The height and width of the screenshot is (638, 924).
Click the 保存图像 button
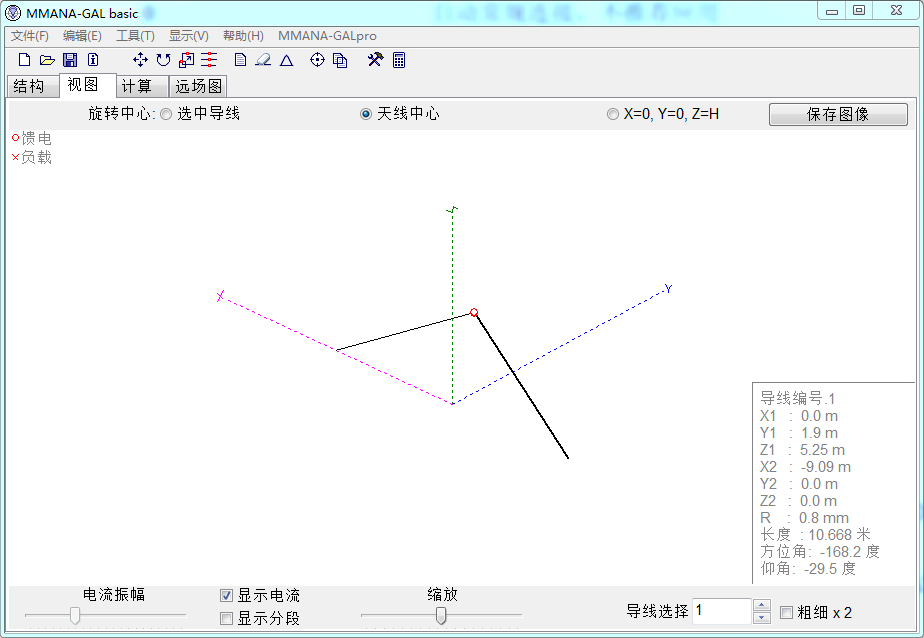coord(838,114)
